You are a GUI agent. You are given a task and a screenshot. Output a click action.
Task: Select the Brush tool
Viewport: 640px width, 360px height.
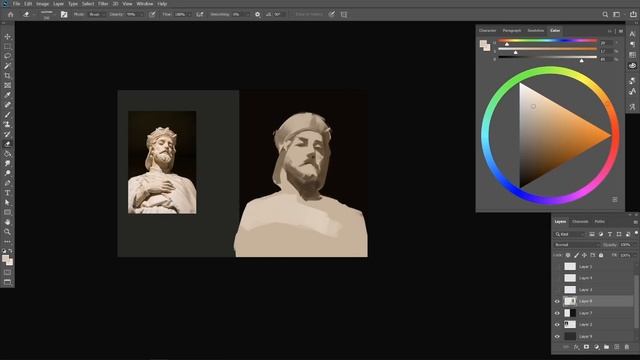tap(7, 115)
